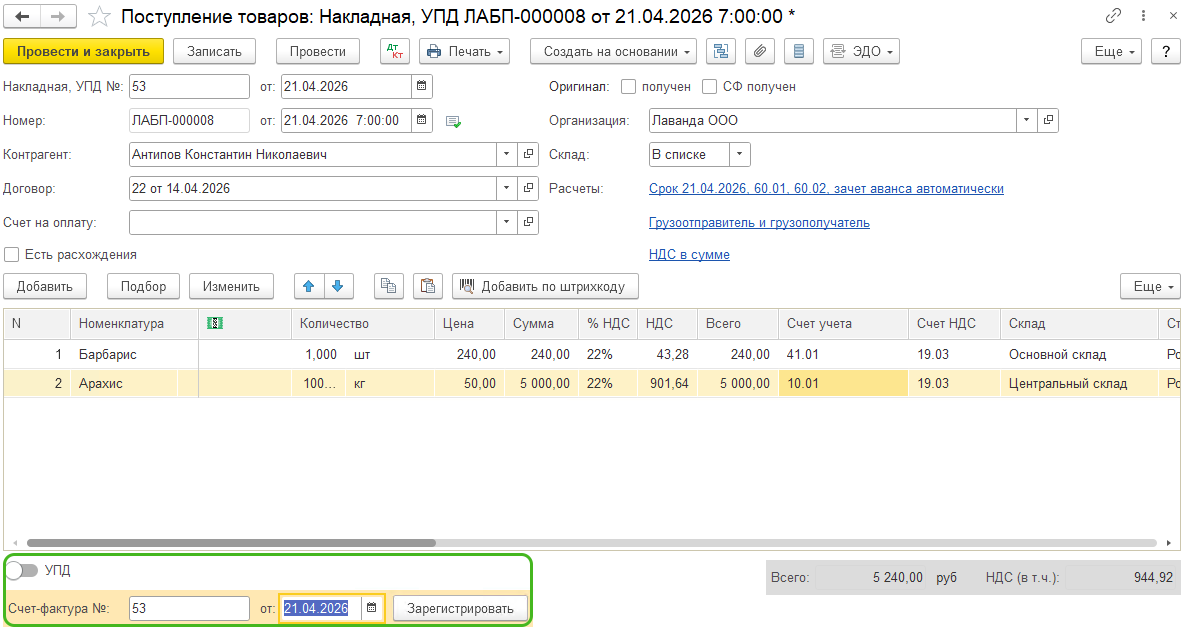Screen dimensions: 1185x630
Task: Move table row up
Action: pos(308,286)
